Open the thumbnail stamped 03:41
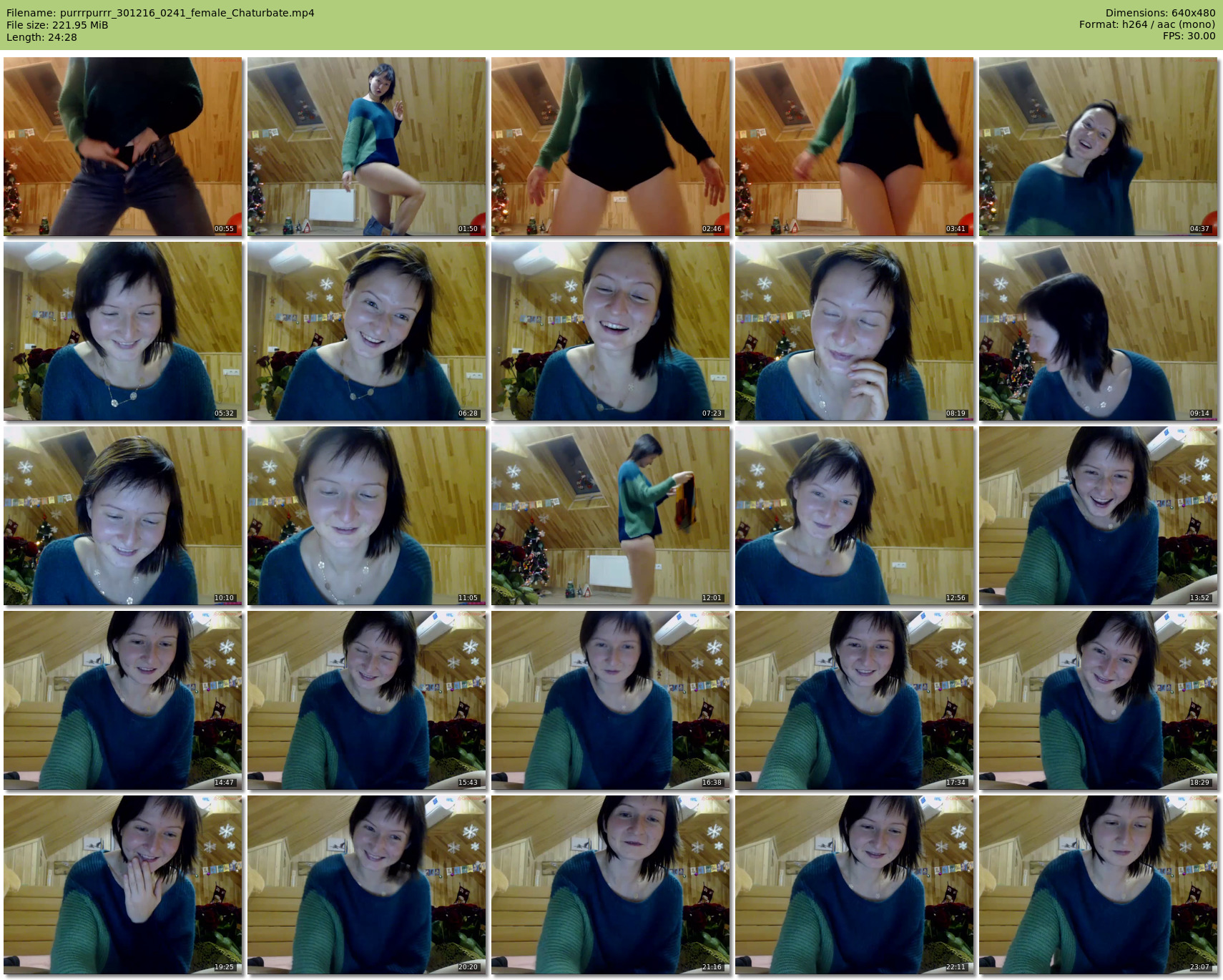 (855, 147)
